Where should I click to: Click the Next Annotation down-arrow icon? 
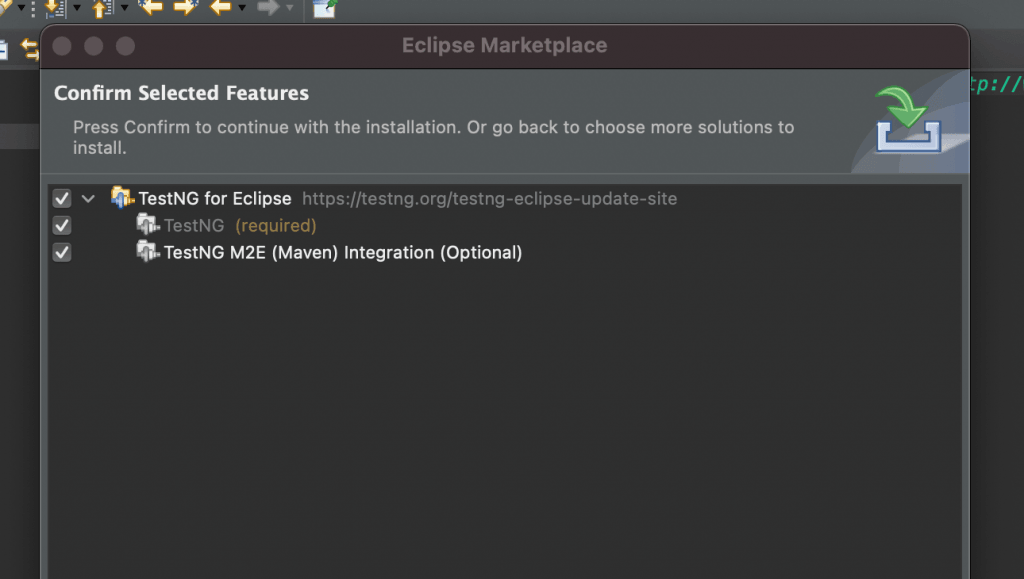coord(54,8)
